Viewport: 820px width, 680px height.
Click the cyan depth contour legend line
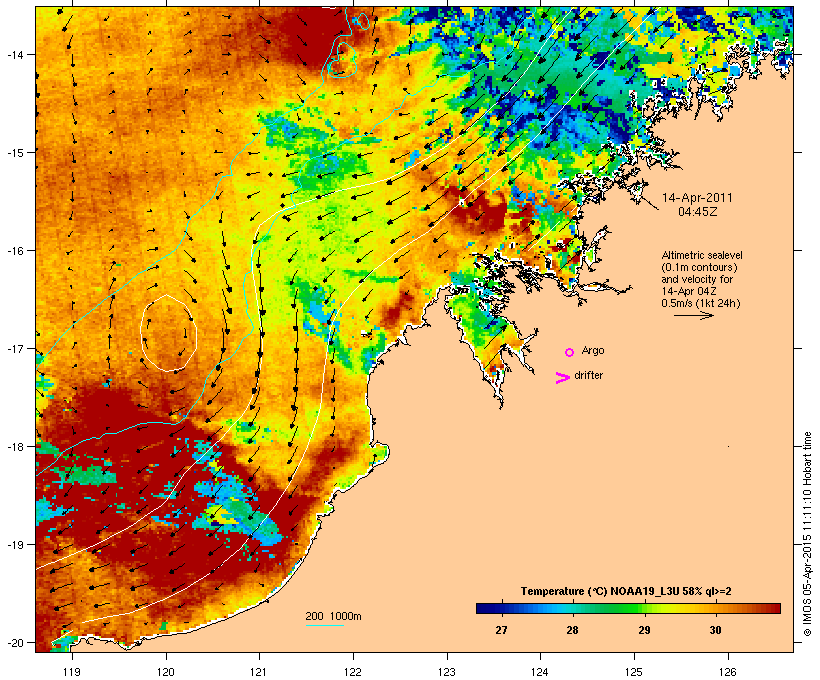(324, 625)
